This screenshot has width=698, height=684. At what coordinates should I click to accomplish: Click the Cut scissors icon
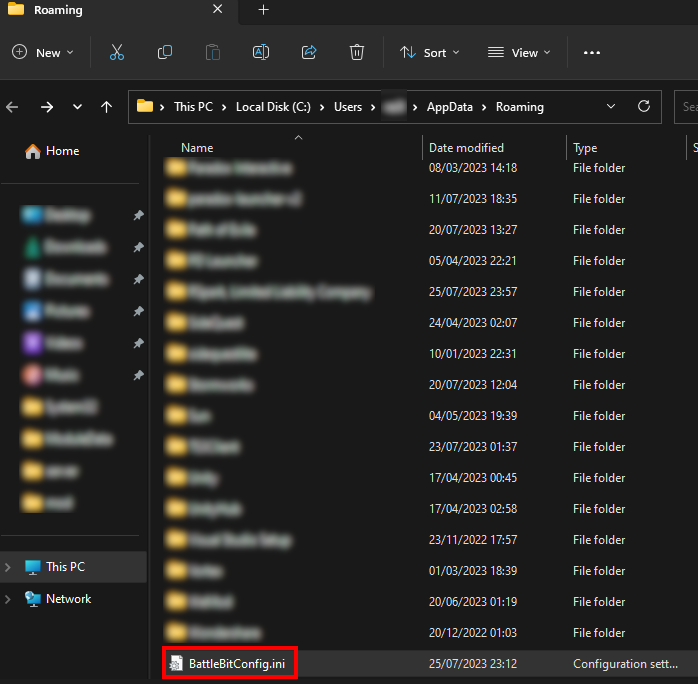[x=117, y=52]
